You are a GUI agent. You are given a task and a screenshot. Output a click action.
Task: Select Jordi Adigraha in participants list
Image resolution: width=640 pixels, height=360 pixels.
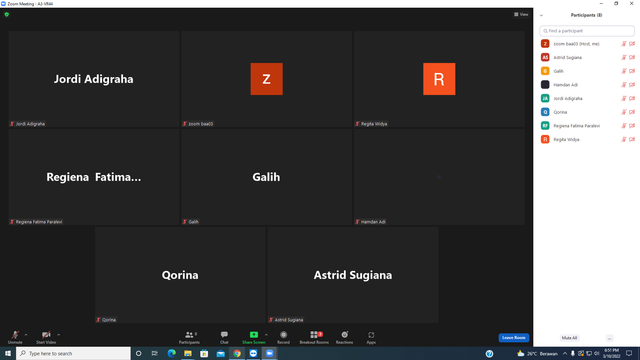pyautogui.click(x=587, y=98)
